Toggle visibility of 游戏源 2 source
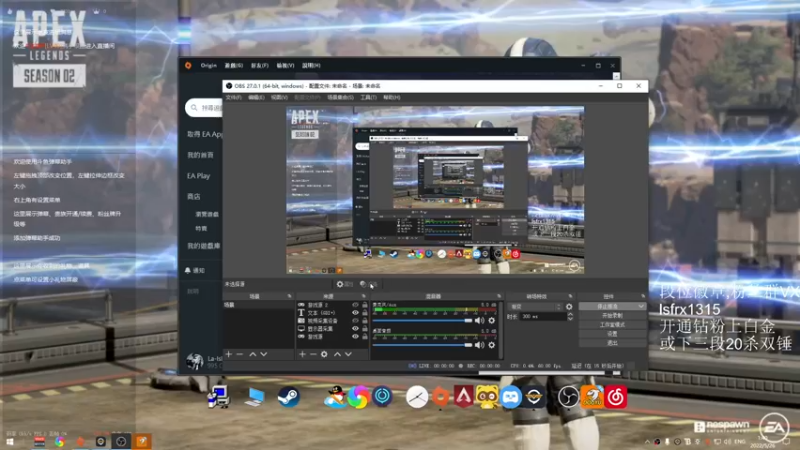 356,305
